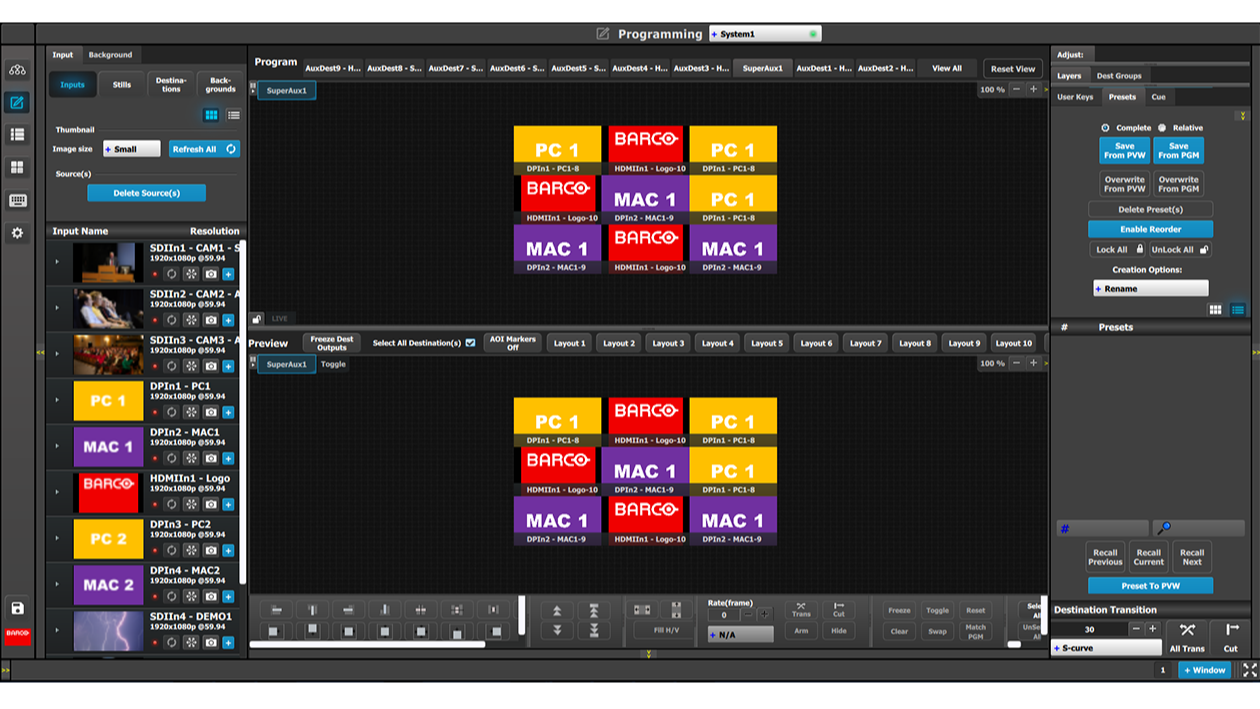
Task: Open the Configuration page in left sidebar
Action: pyautogui.click(x=17, y=70)
